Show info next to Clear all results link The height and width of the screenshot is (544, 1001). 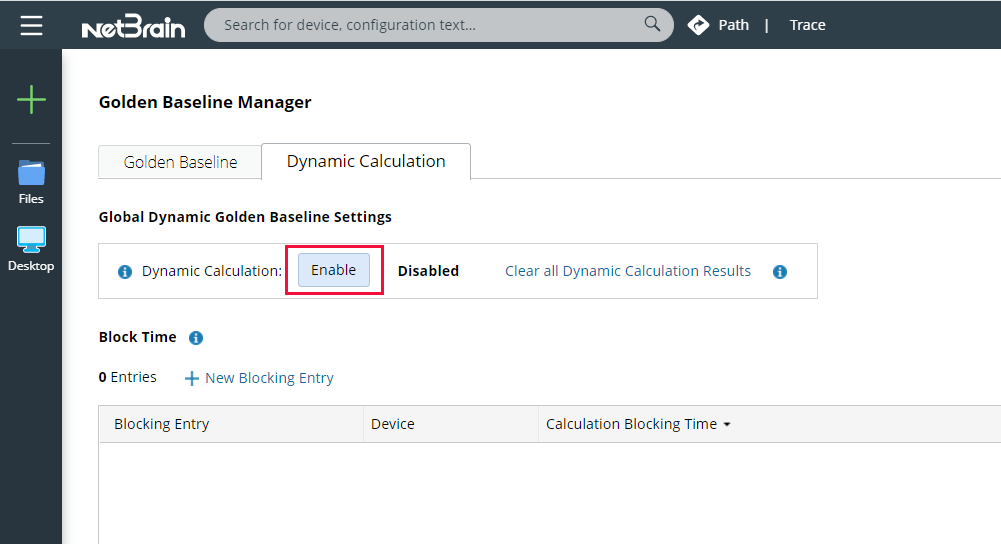pyautogui.click(x=779, y=271)
